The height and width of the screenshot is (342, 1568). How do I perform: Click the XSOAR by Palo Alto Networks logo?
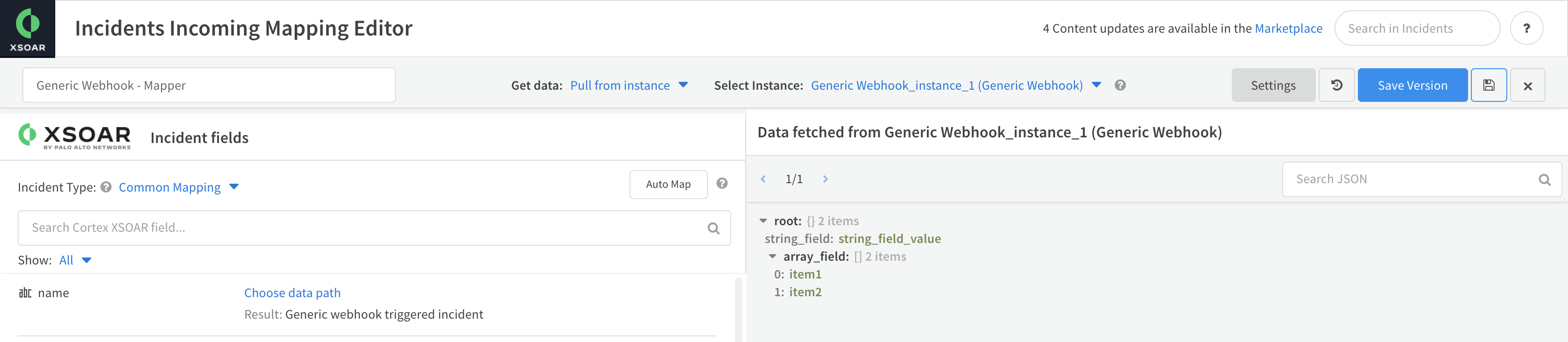point(74,136)
